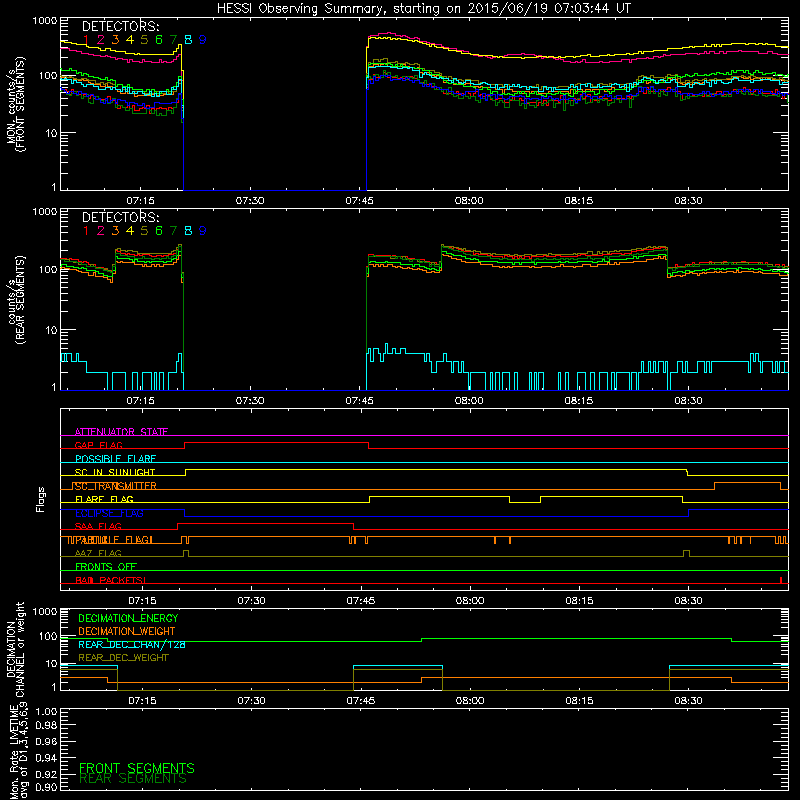The width and height of the screenshot is (800, 800).
Task: Click the 'MON. counts/s (FRONT SEGMENTS)' axis title
Action: [x=15, y=104]
